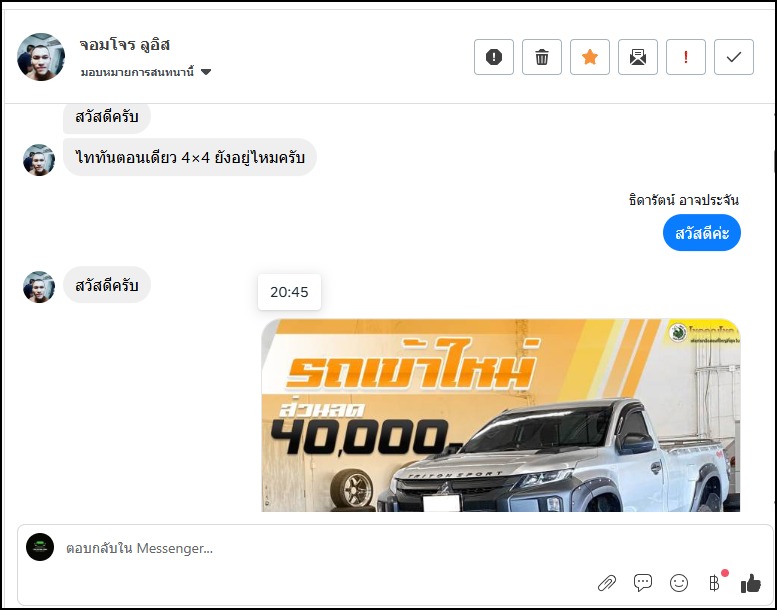
Task: Open the emoji picker smiley icon
Action: pyautogui.click(x=679, y=583)
